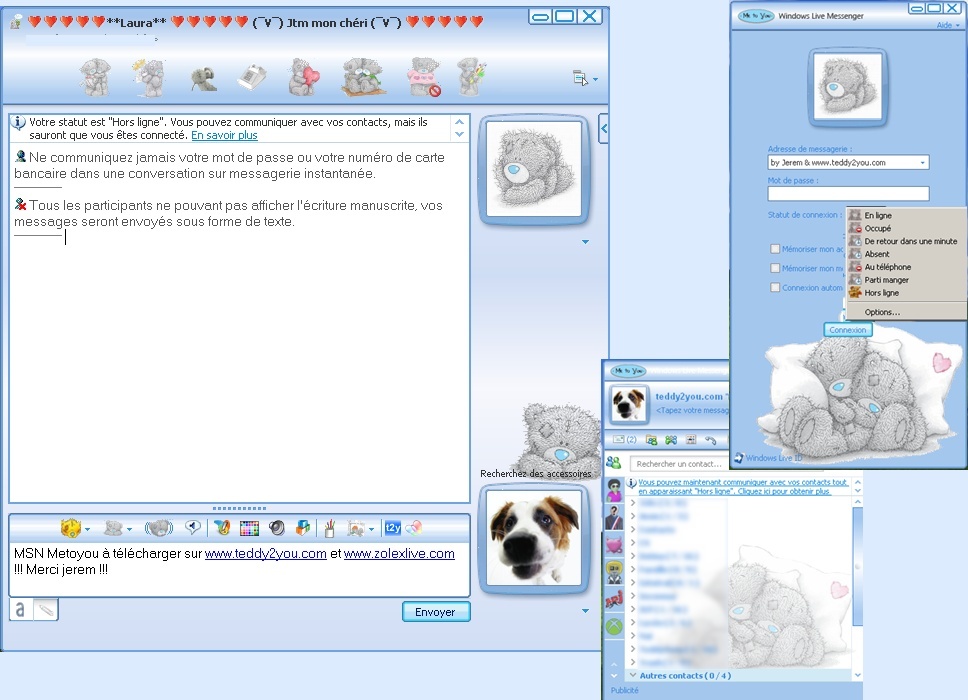This screenshot has height=700, width=968.
Task: Click in the message typing area
Action: pos(240,569)
